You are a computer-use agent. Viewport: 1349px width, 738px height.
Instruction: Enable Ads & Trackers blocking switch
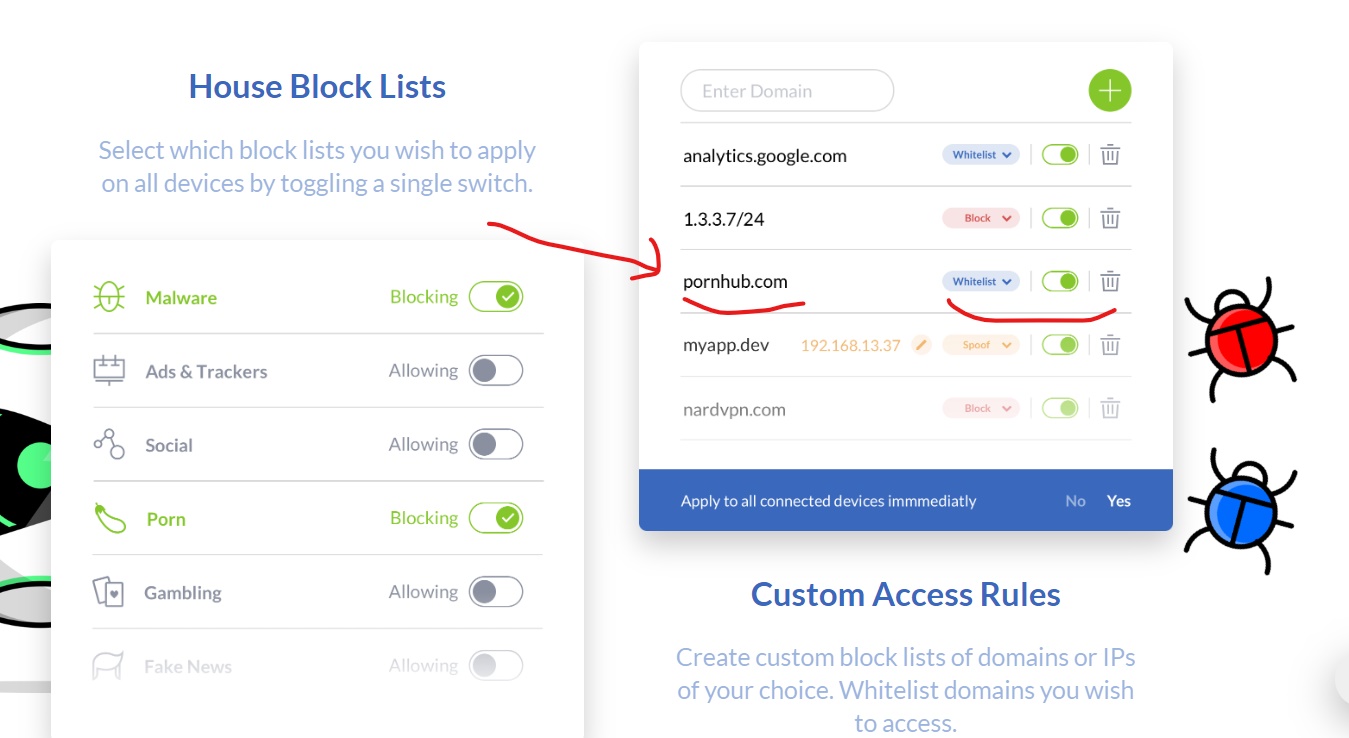coord(496,371)
